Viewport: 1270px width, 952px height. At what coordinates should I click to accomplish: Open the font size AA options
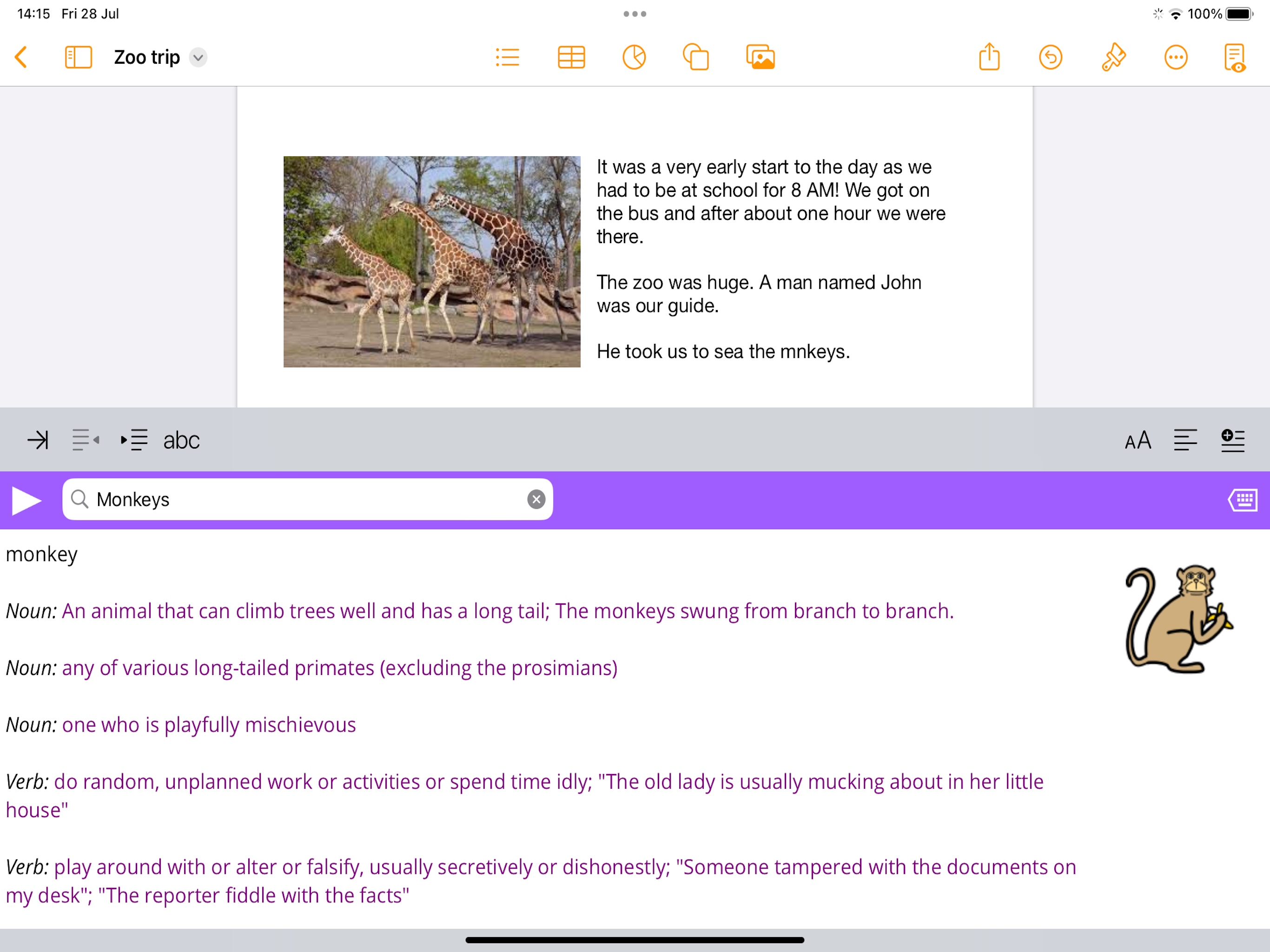[x=1138, y=440]
